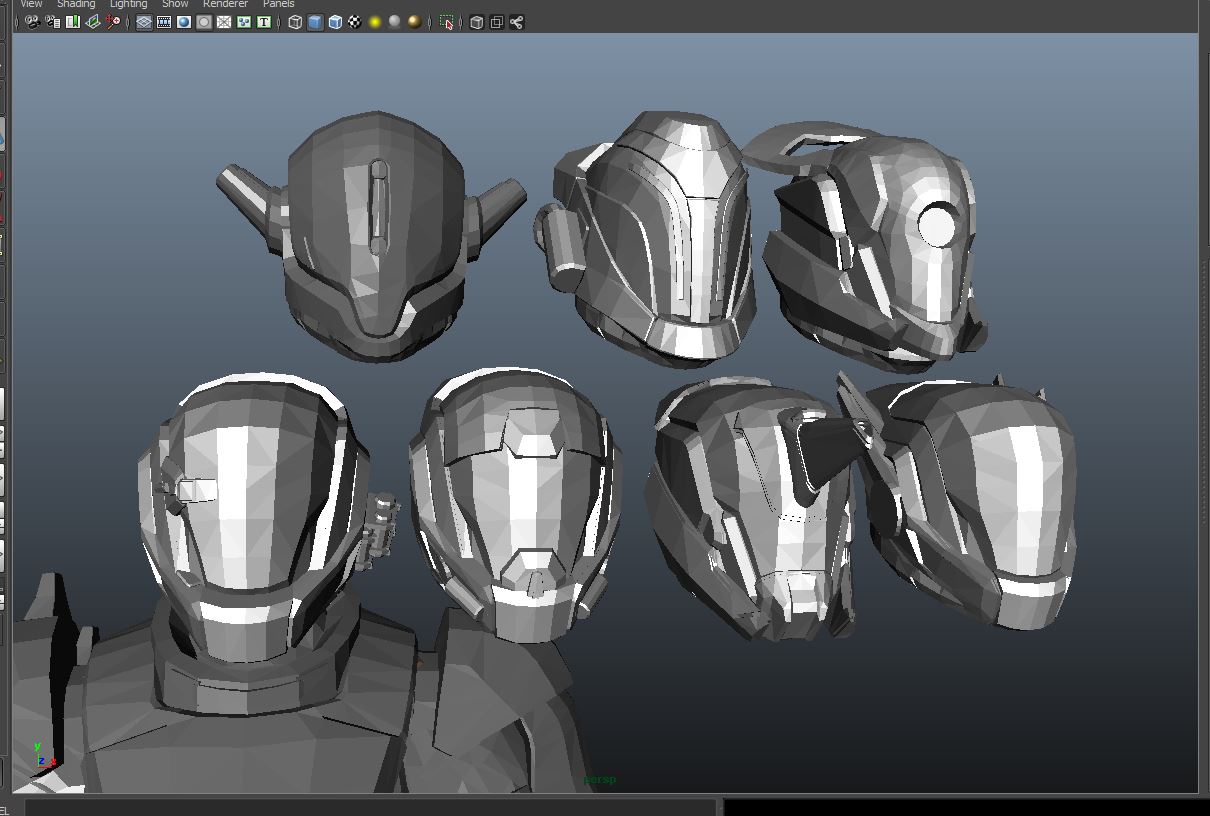
Task: Open the Lighting panel menu
Action: click(128, 4)
